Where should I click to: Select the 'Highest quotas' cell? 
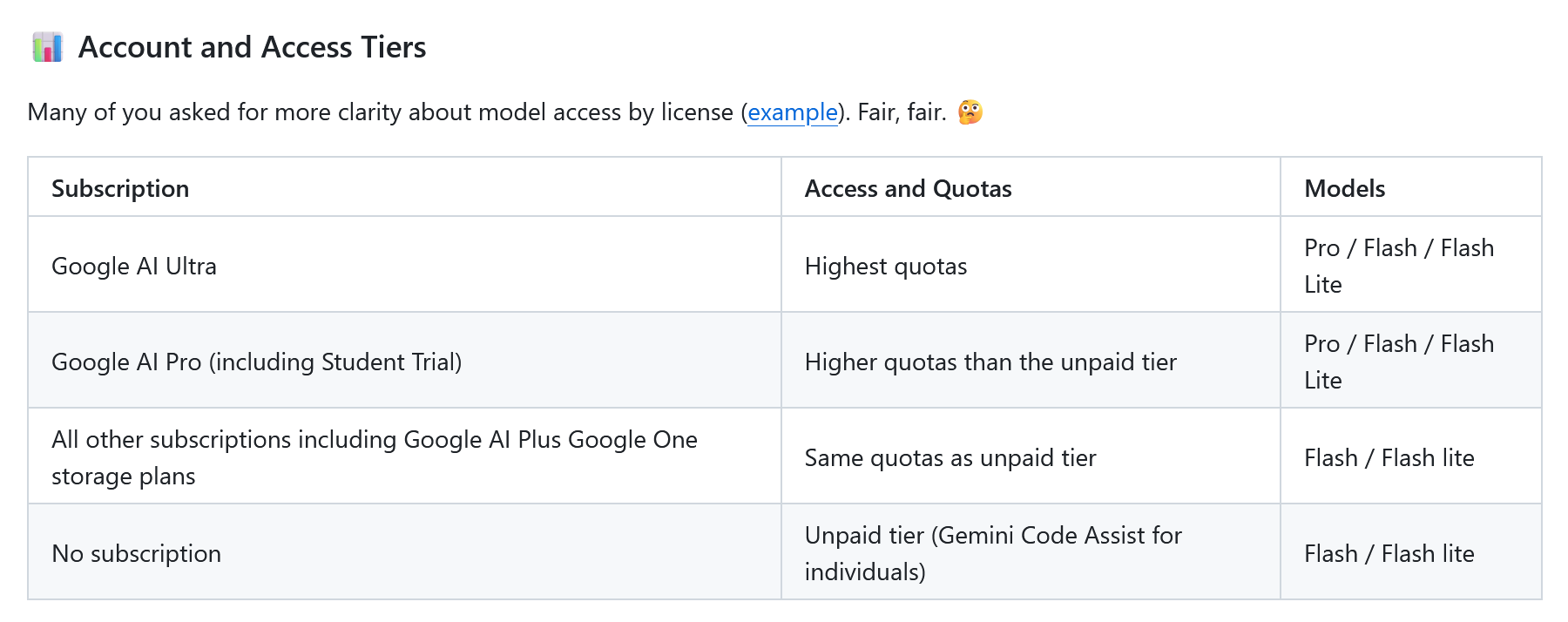885,266
